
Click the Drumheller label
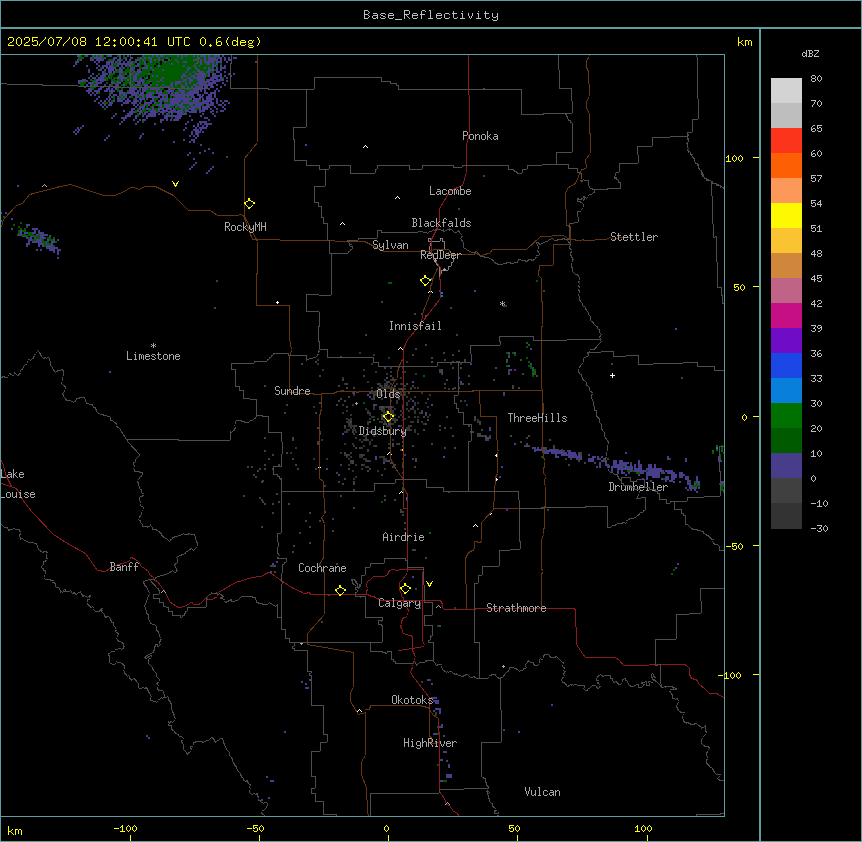(x=638, y=487)
